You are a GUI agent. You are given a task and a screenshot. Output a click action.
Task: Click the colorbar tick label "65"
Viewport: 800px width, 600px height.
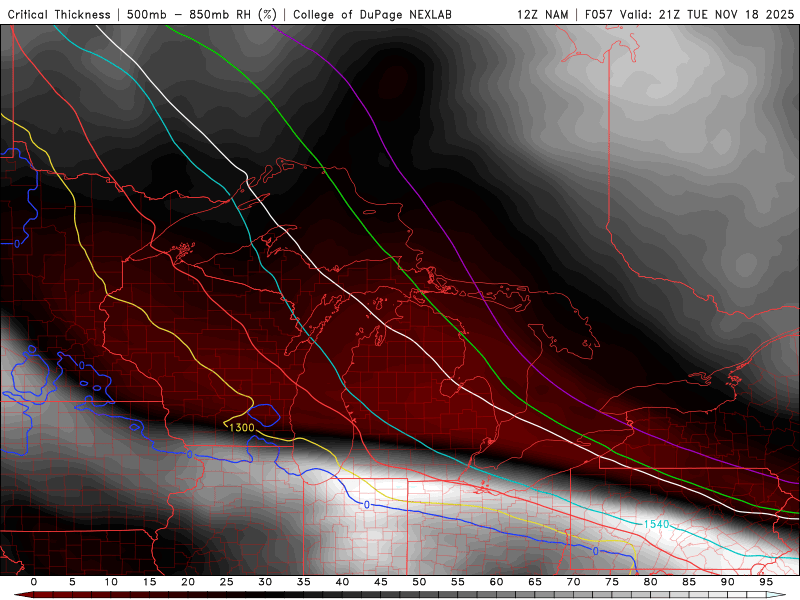(x=535, y=582)
